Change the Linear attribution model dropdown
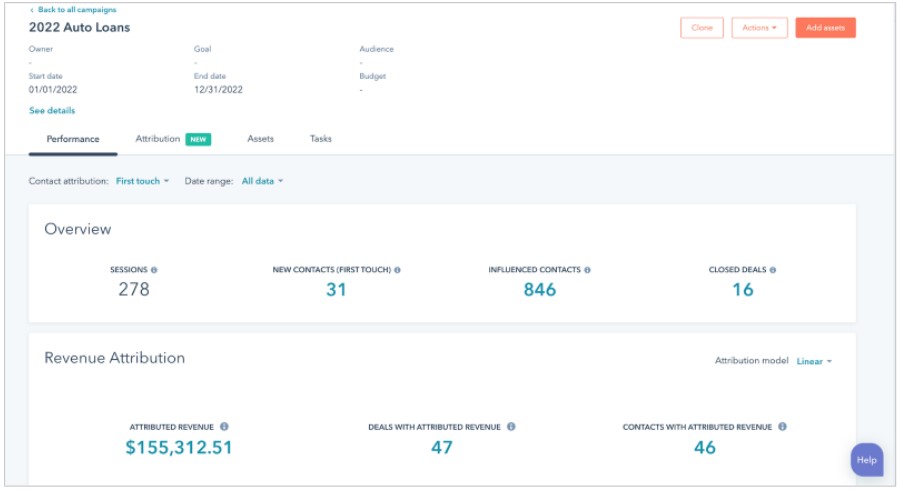 [814, 361]
